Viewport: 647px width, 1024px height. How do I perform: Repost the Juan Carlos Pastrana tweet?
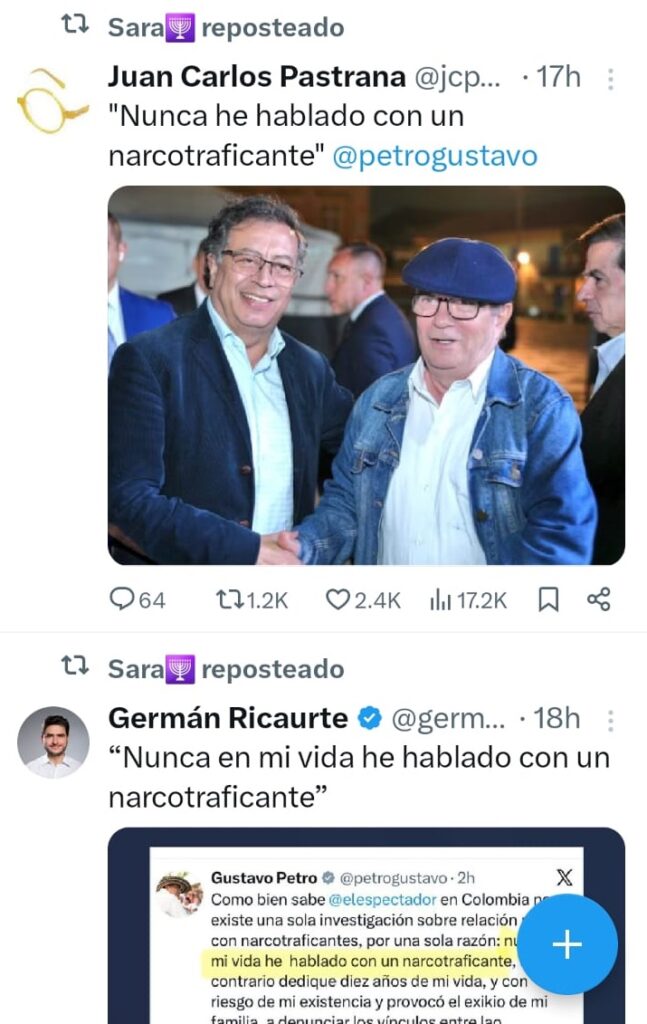pos(251,599)
